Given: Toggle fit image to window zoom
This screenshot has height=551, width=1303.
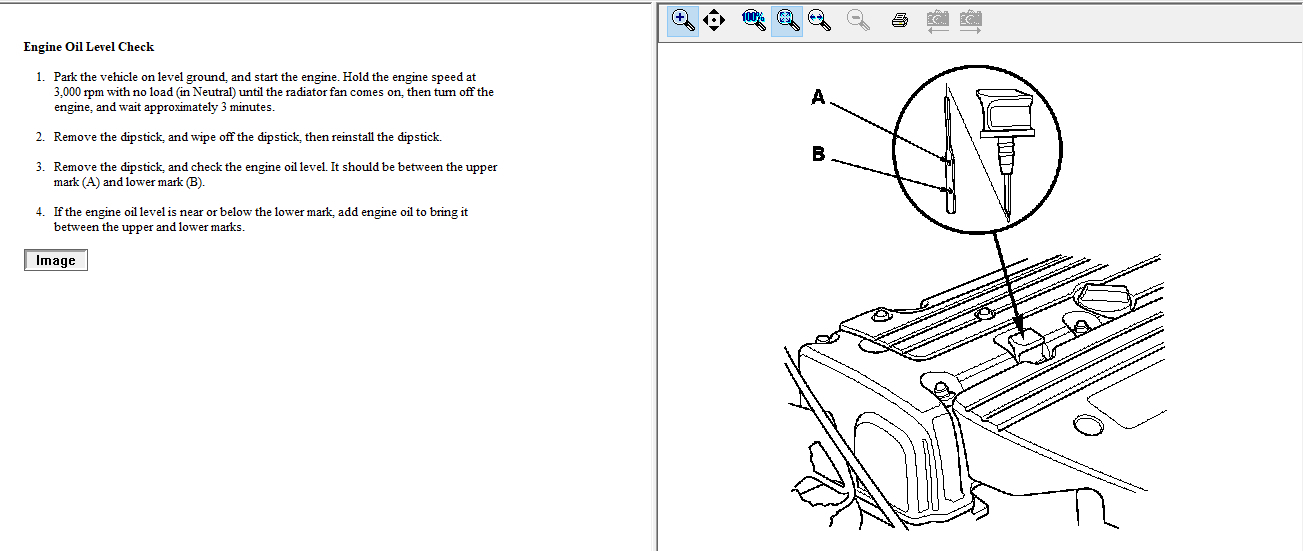Looking at the screenshot, I should 787,20.
